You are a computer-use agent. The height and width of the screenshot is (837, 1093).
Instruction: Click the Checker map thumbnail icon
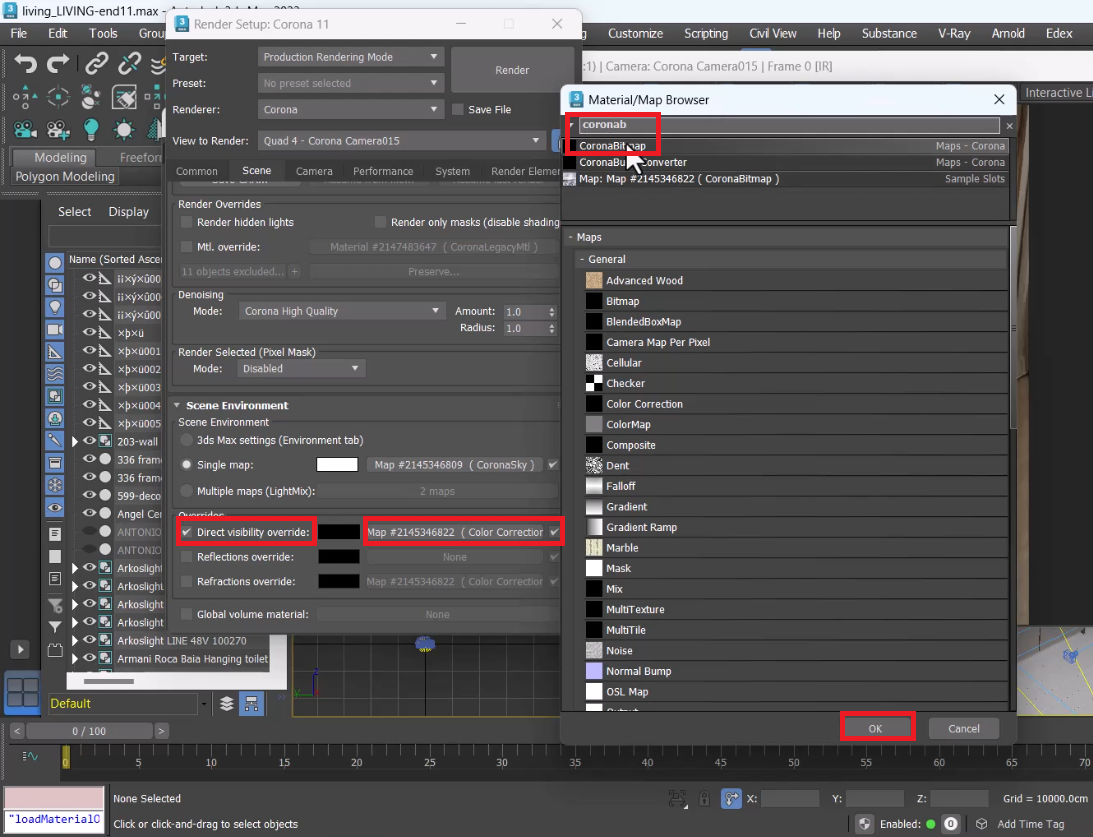(x=594, y=383)
